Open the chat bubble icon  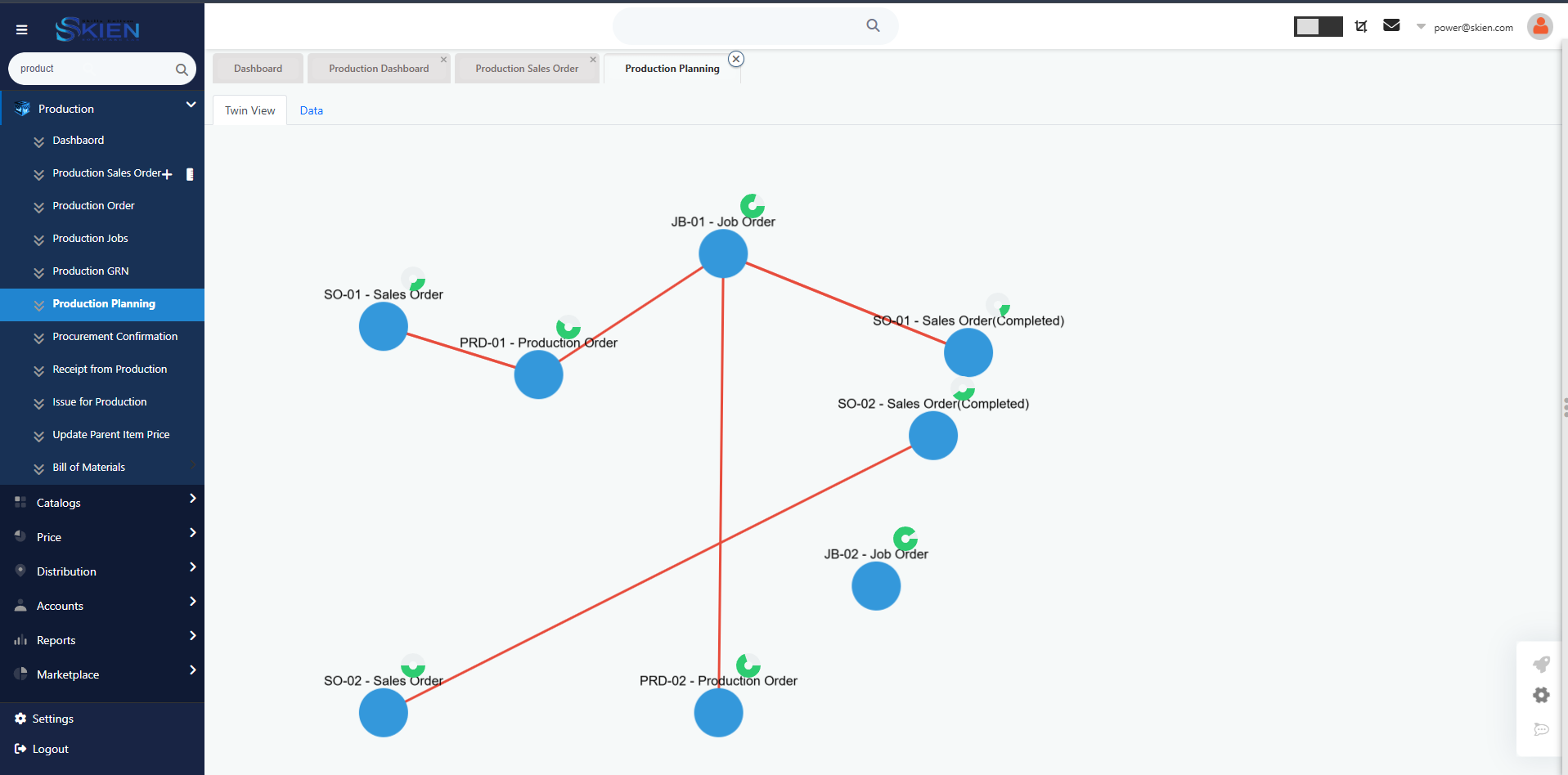pos(1541,729)
